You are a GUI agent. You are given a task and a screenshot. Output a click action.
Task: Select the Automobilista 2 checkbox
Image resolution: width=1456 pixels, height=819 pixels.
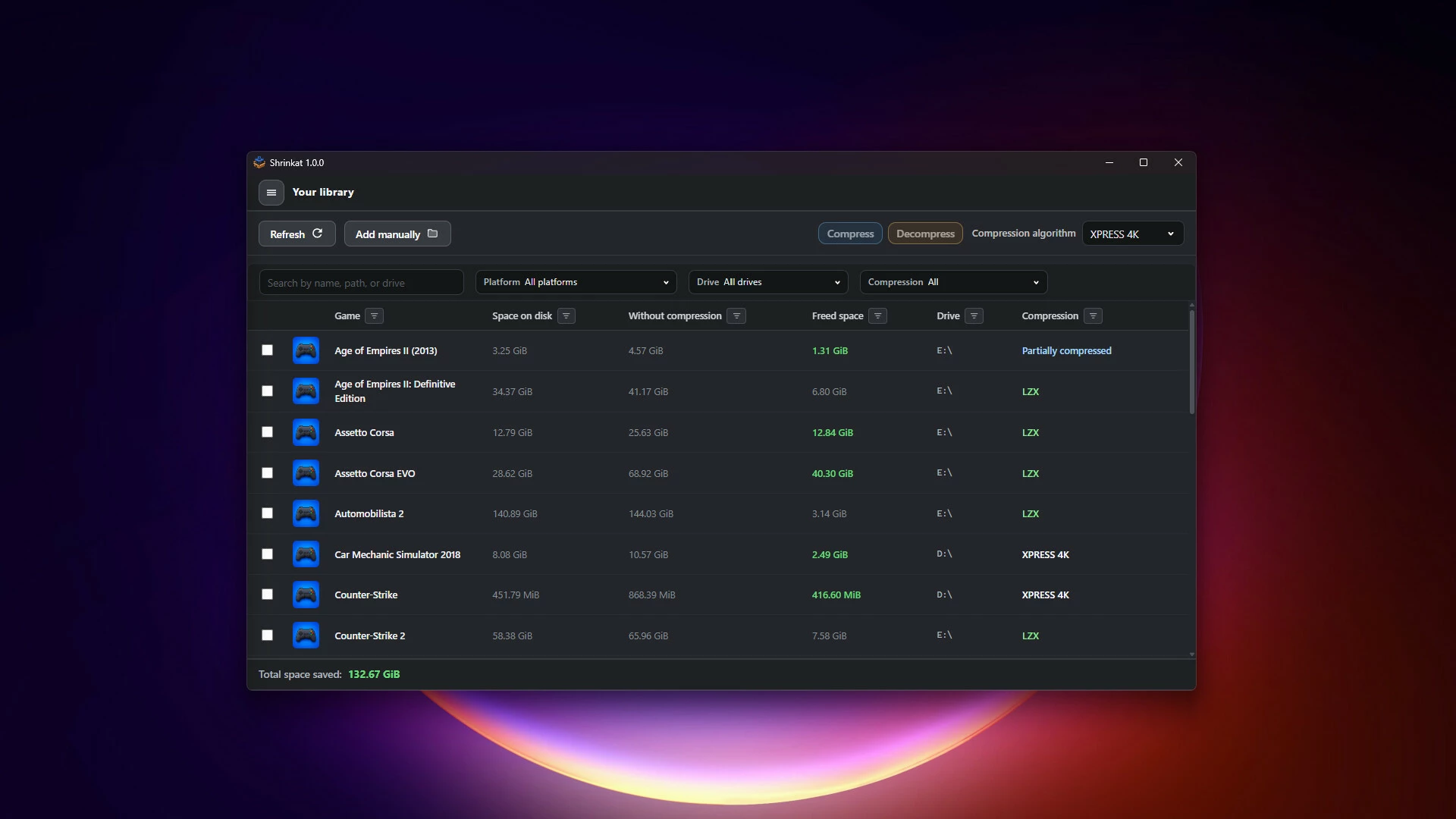pos(267,513)
